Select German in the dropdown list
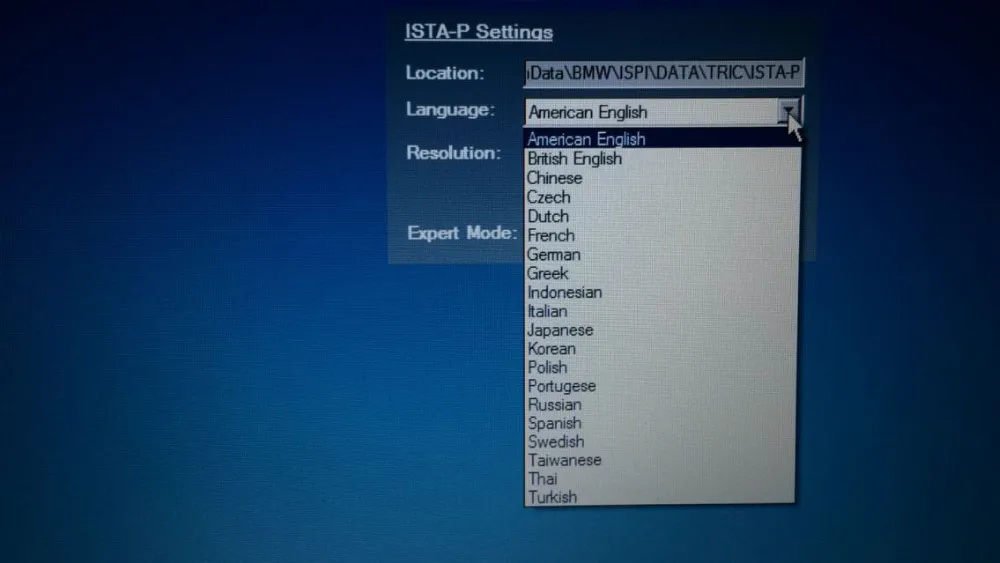Image resolution: width=1000 pixels, height=563 pixels. (x=662, y=254)
